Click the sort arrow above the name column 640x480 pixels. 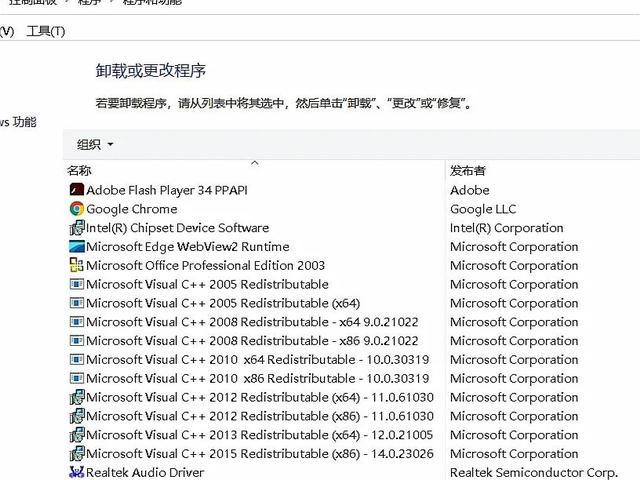[255, 163]
